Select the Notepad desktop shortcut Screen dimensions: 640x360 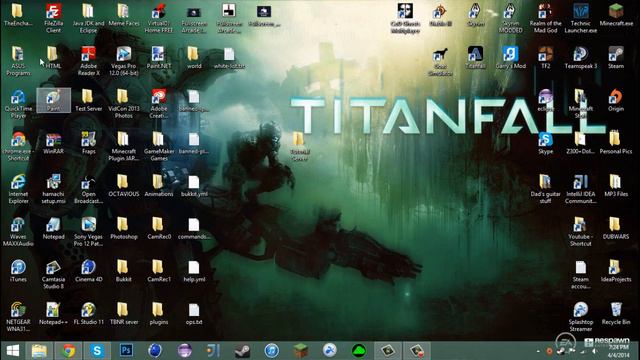53,229
